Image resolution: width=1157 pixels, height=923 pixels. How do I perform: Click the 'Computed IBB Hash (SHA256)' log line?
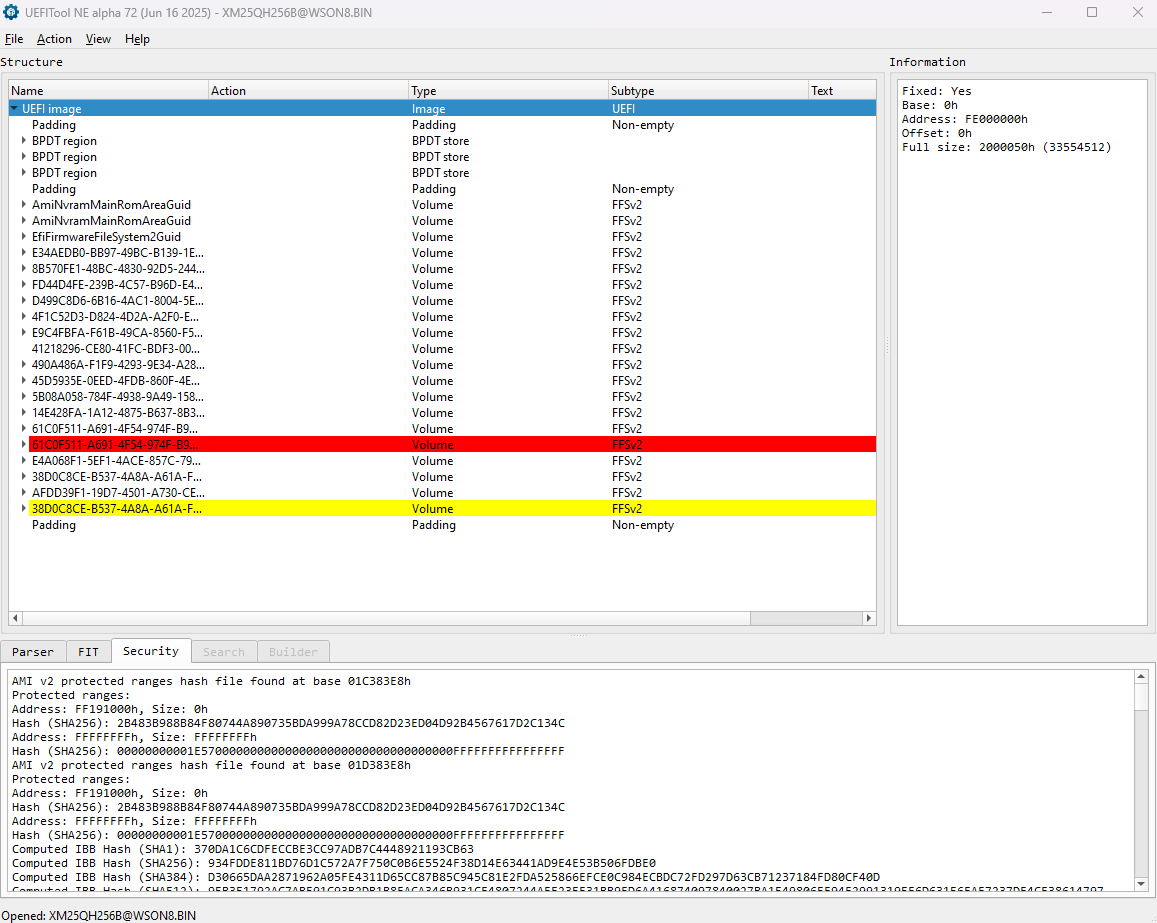pyautogui.click(x=334, y=863)
